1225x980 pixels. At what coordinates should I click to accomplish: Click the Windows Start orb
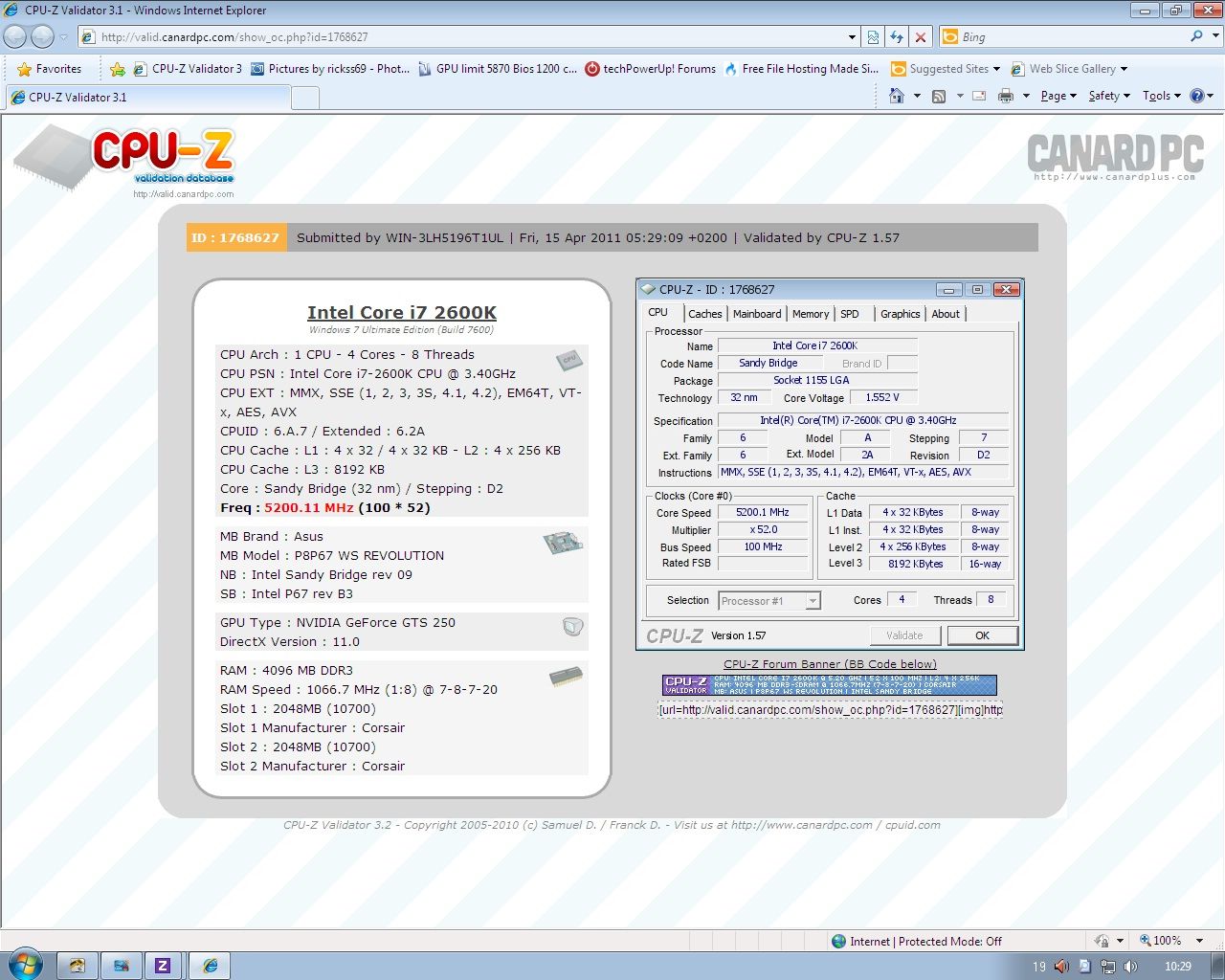point(25,964)
